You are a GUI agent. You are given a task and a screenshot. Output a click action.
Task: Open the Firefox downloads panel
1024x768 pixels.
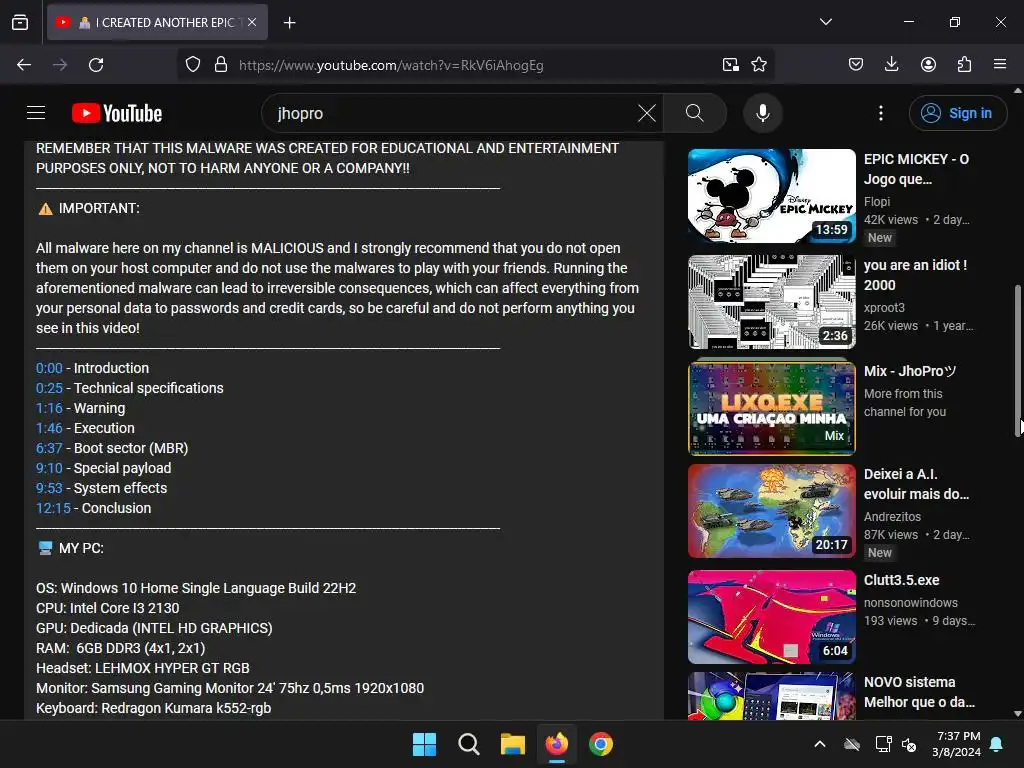pyautogui.click(x=891, y=65)
